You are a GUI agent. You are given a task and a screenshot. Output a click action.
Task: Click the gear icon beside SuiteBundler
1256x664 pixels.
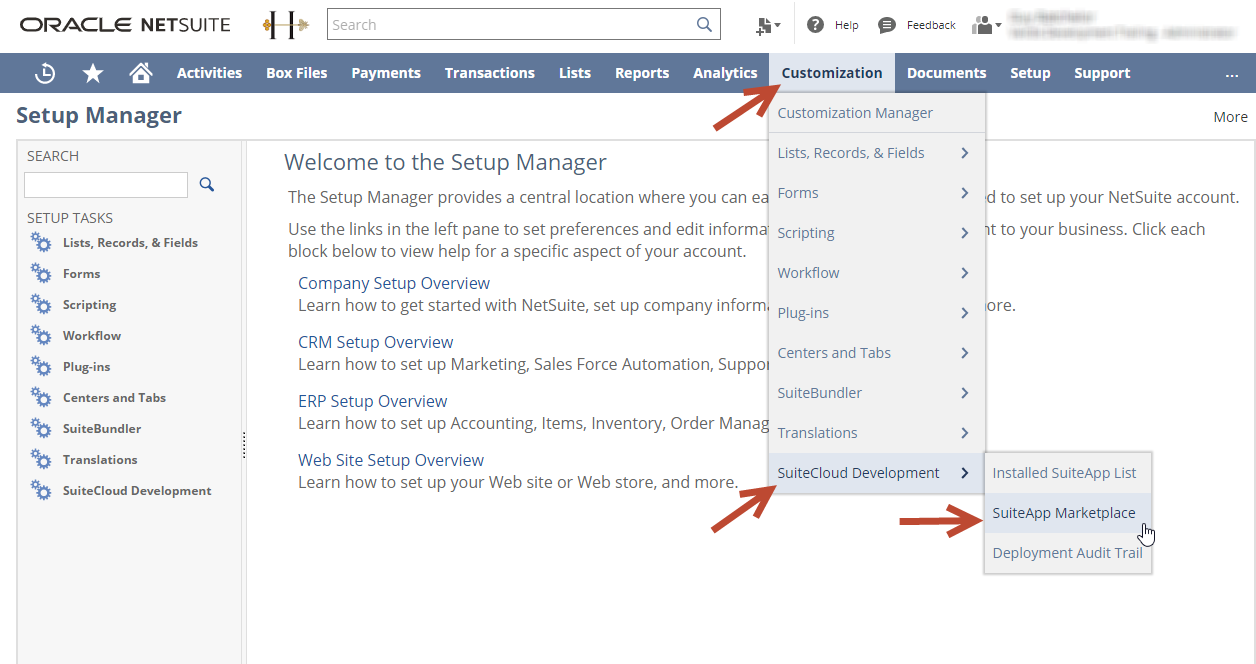coord(41,428)
